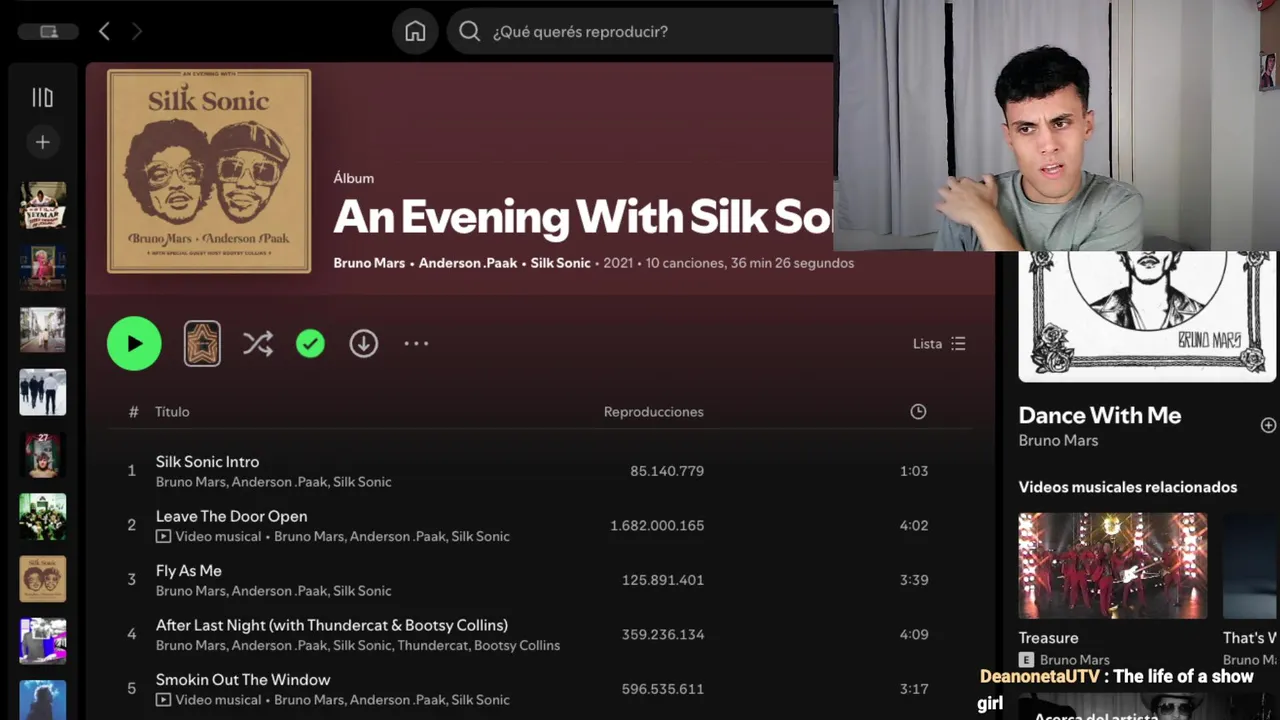Image resolution: width=1280 pixels, height=720 pixels.
Task: Click the clock duration column header
Action: (918, 411)
